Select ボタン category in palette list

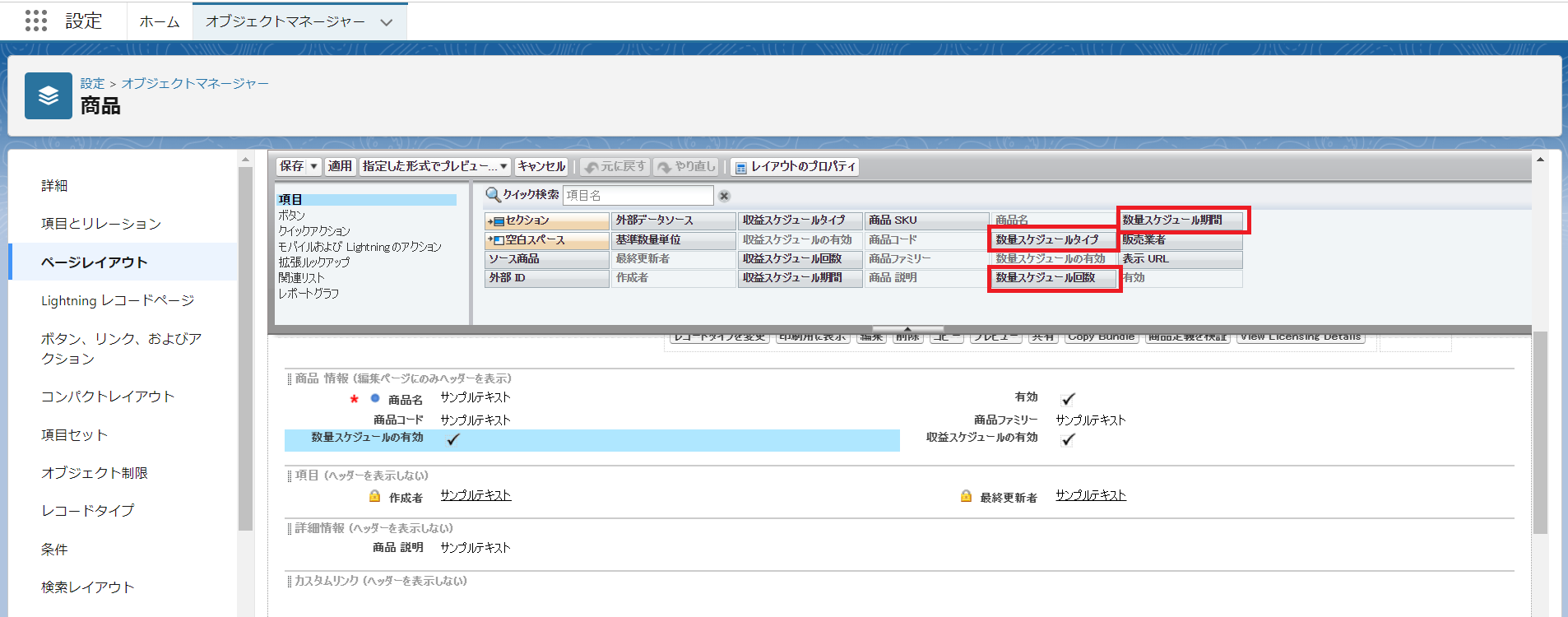click(292, 216)
